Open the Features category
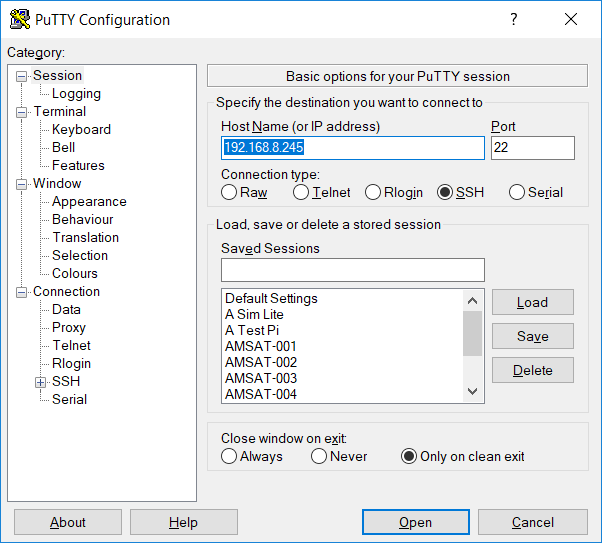602x543 pixels. coord(78,166)
